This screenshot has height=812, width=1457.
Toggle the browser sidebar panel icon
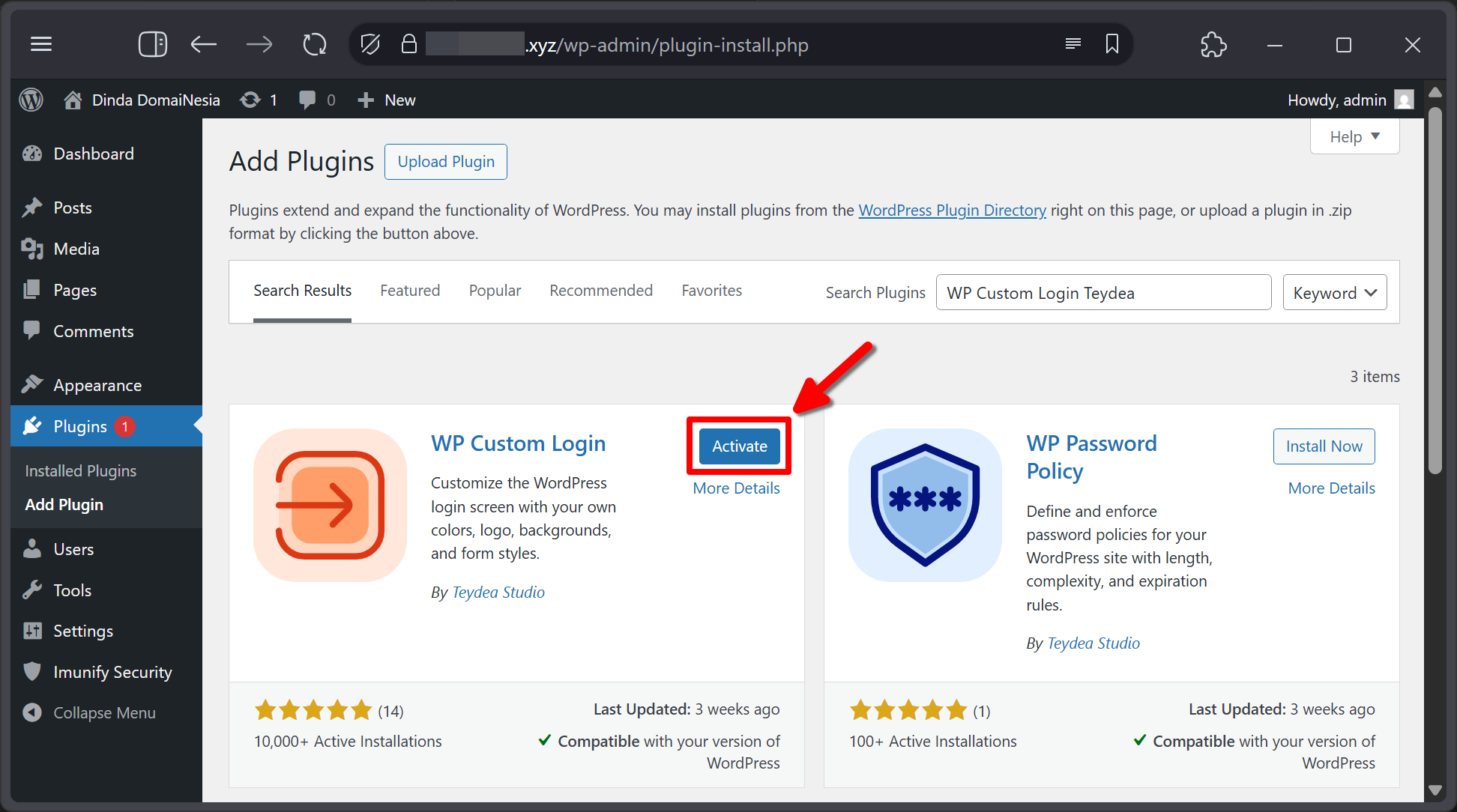(153, 45)
